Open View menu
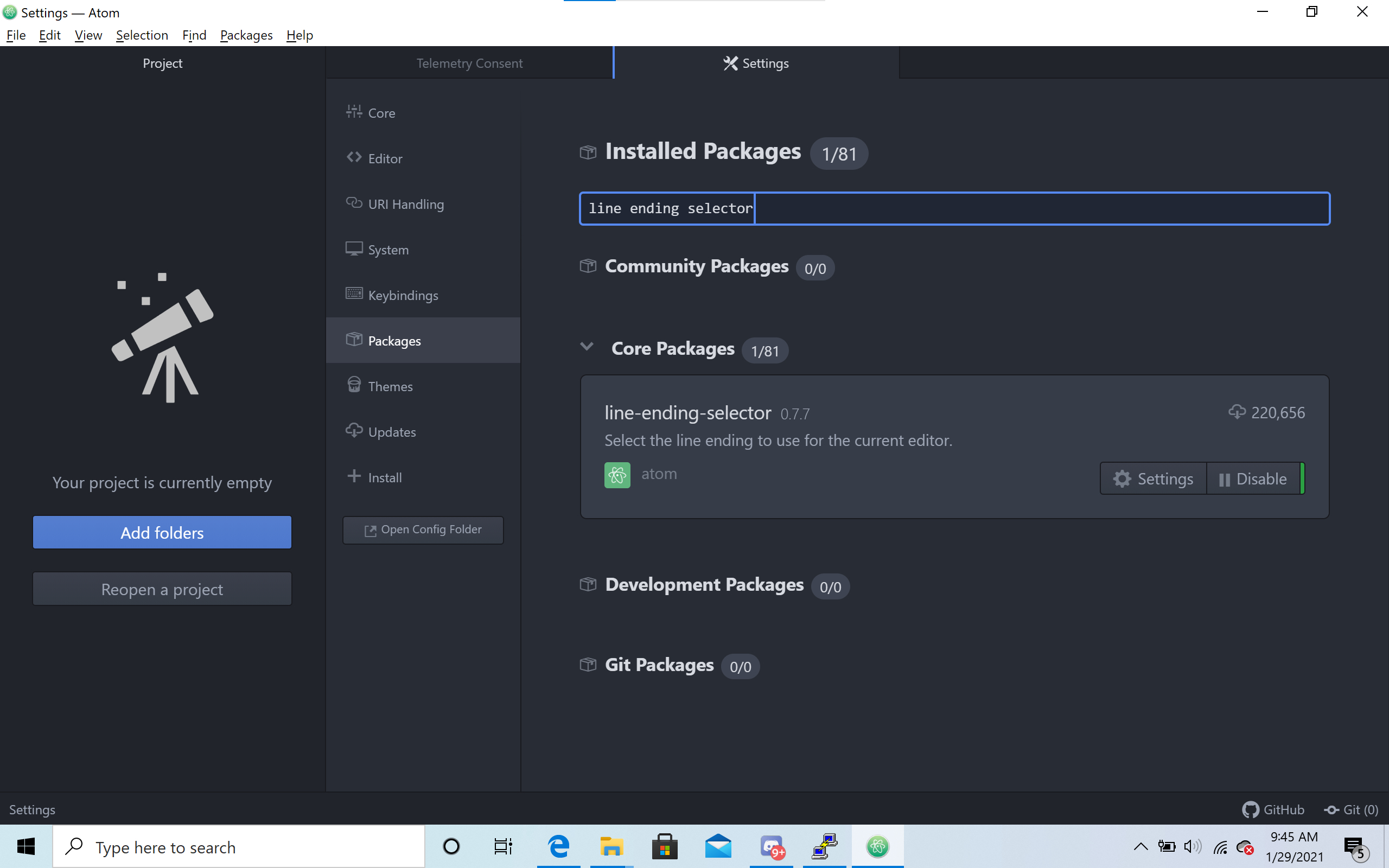Viewport: 1389px width, 868px height. coord(88,35)
